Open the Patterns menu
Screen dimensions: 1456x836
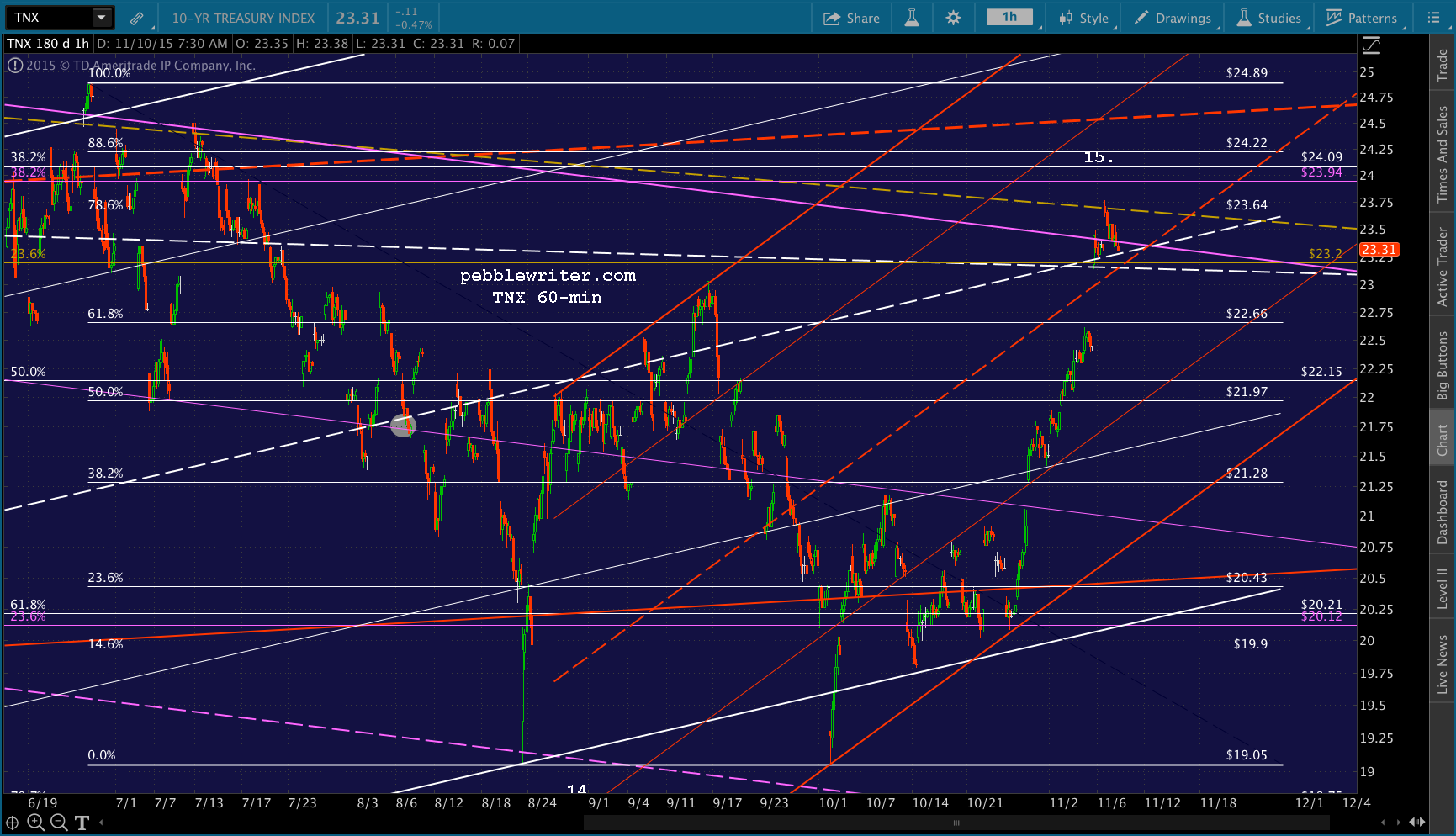(x=1361, y=18)
